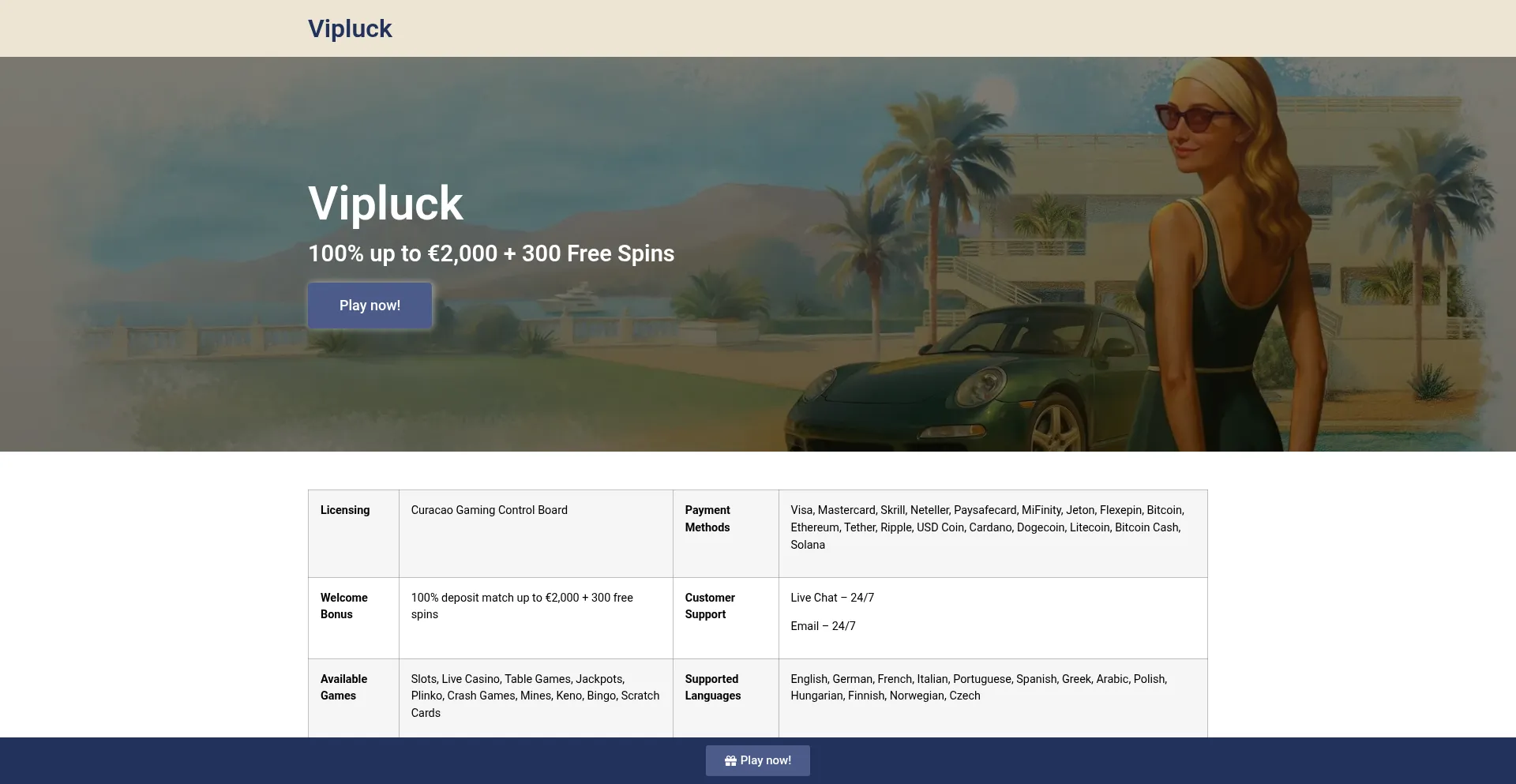This screenshot has width=1516, height=784.
Task: Click the bottom bar Play now! button
Action: pyautogui.click(x=758, y=760)
